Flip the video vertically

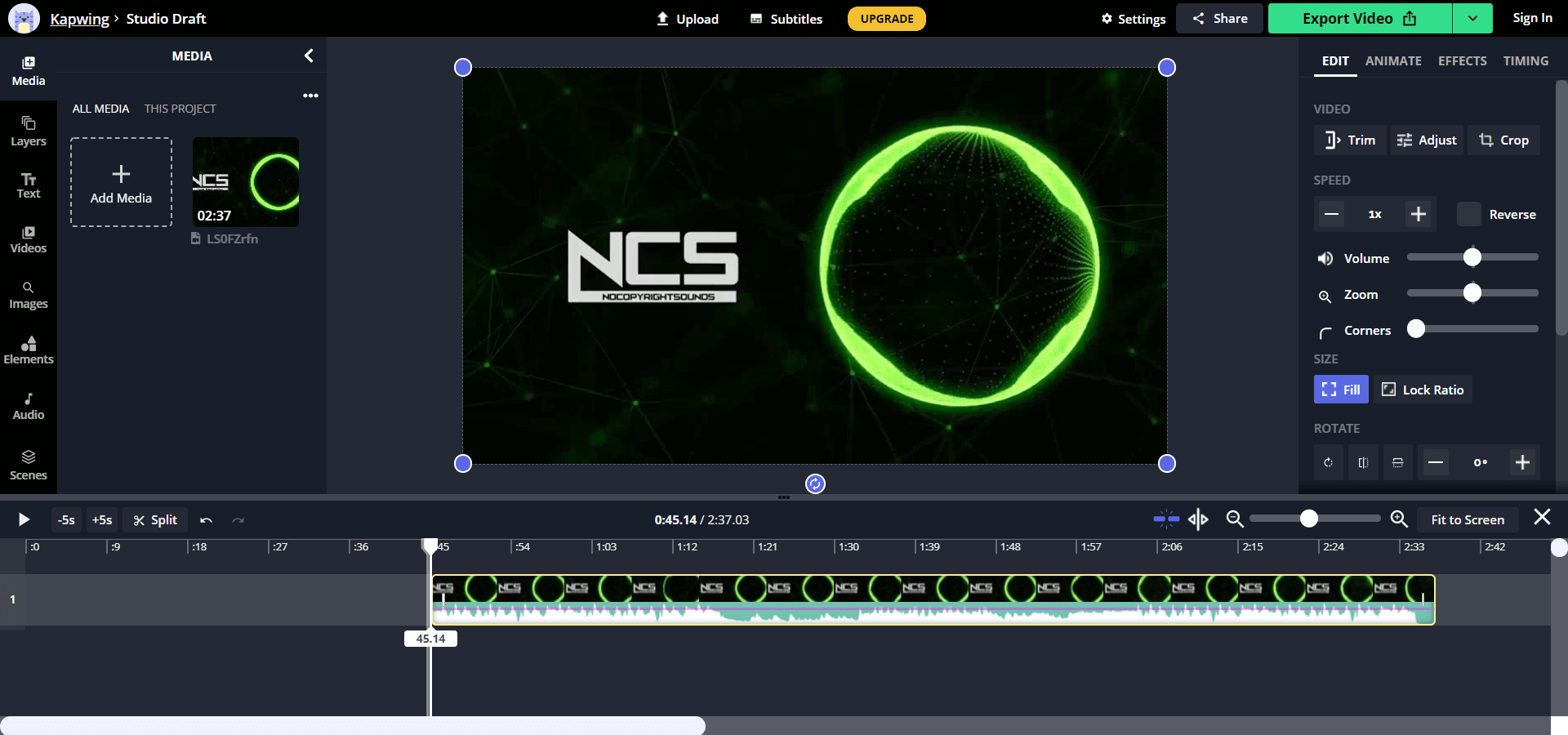(x=1397, y=462)
